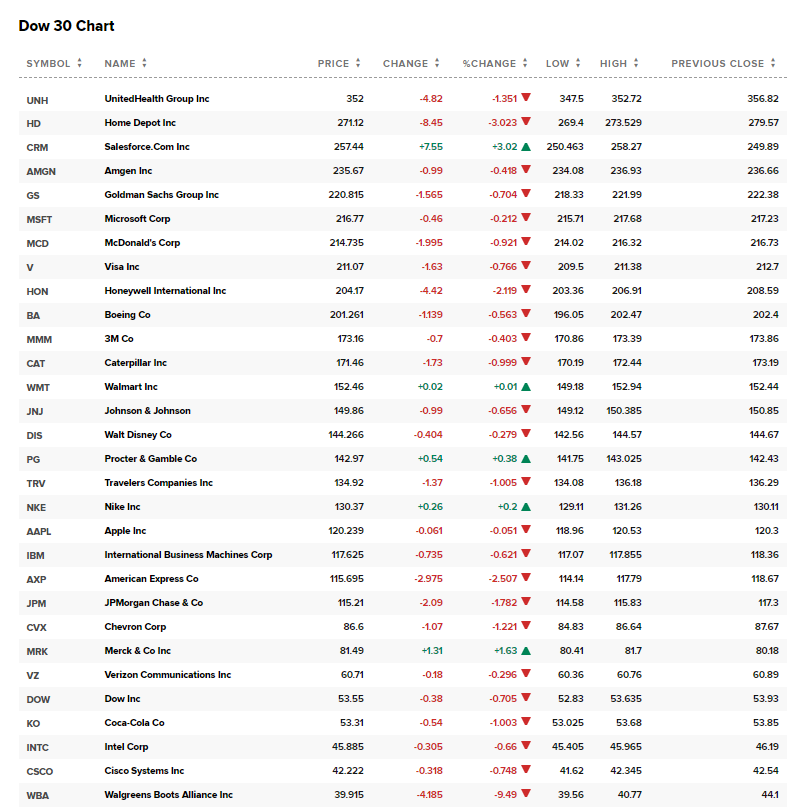
Task: Click McDonald's change value -1.995
Action: tap(429, 242)
